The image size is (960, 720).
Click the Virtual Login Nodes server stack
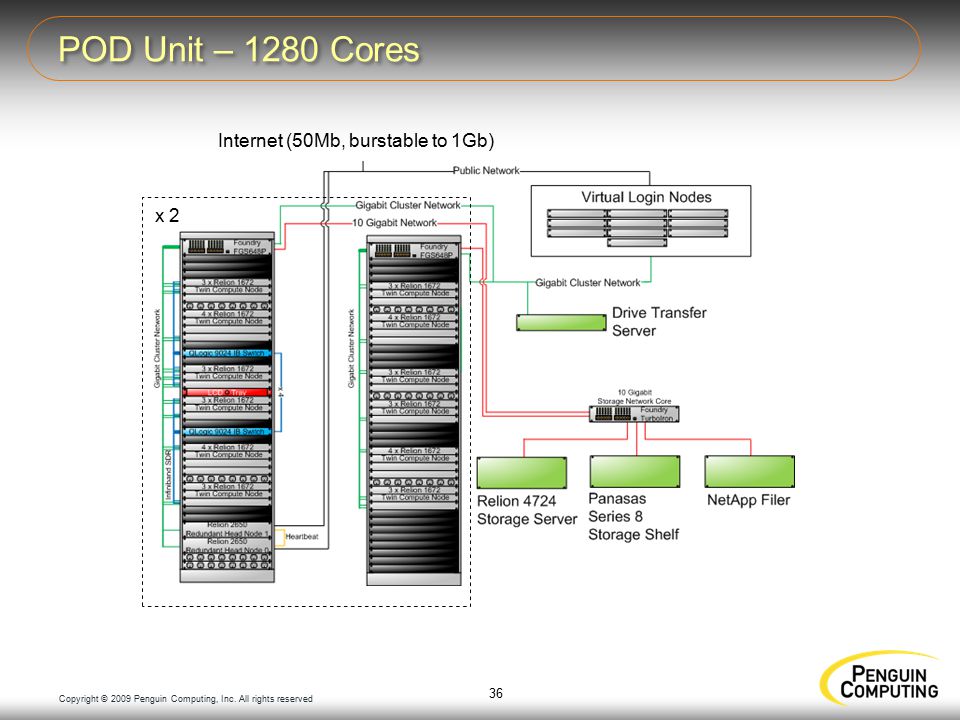tap(637, 228)
